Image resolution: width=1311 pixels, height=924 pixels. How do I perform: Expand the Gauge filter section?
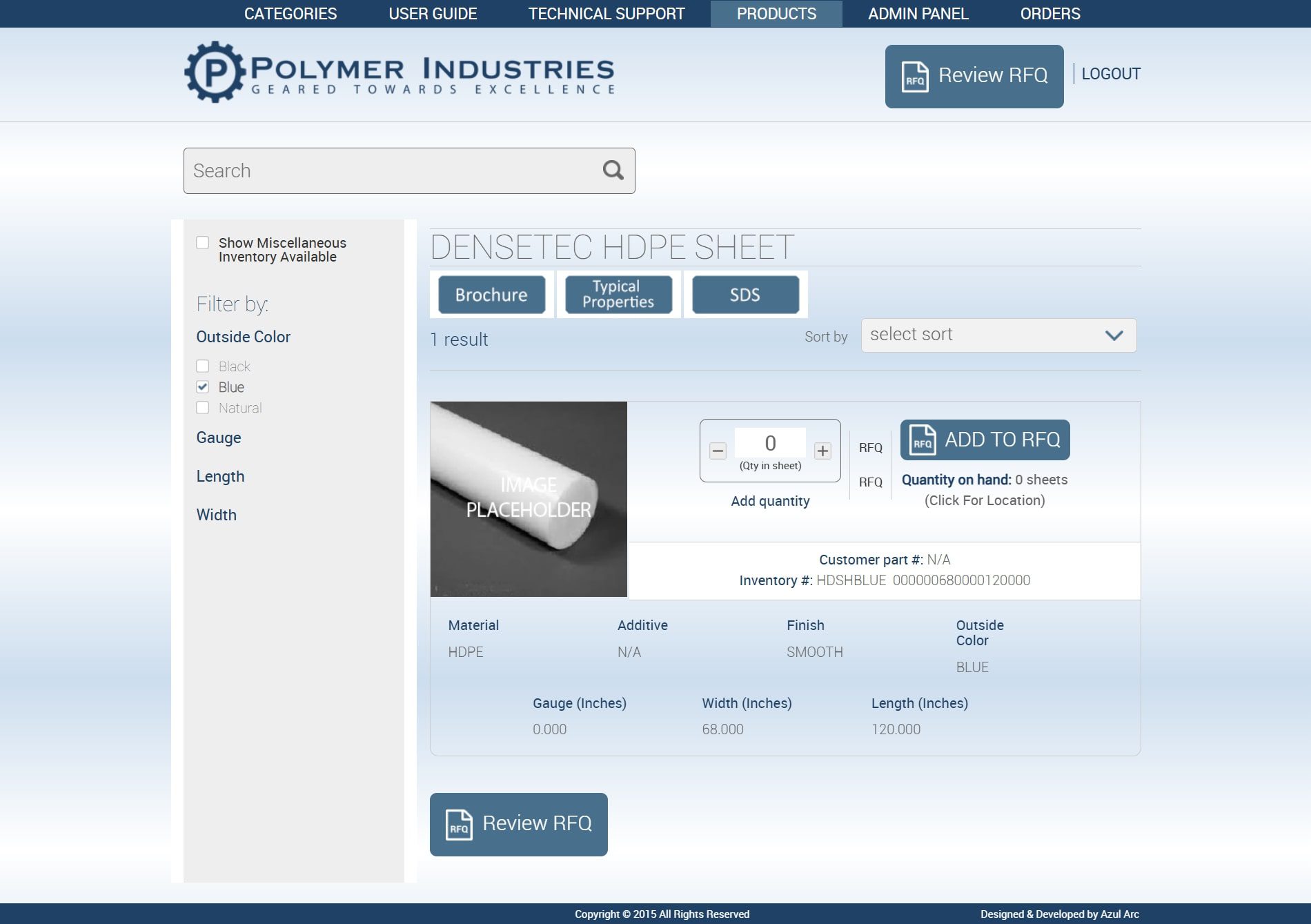(x=219, y=438)
